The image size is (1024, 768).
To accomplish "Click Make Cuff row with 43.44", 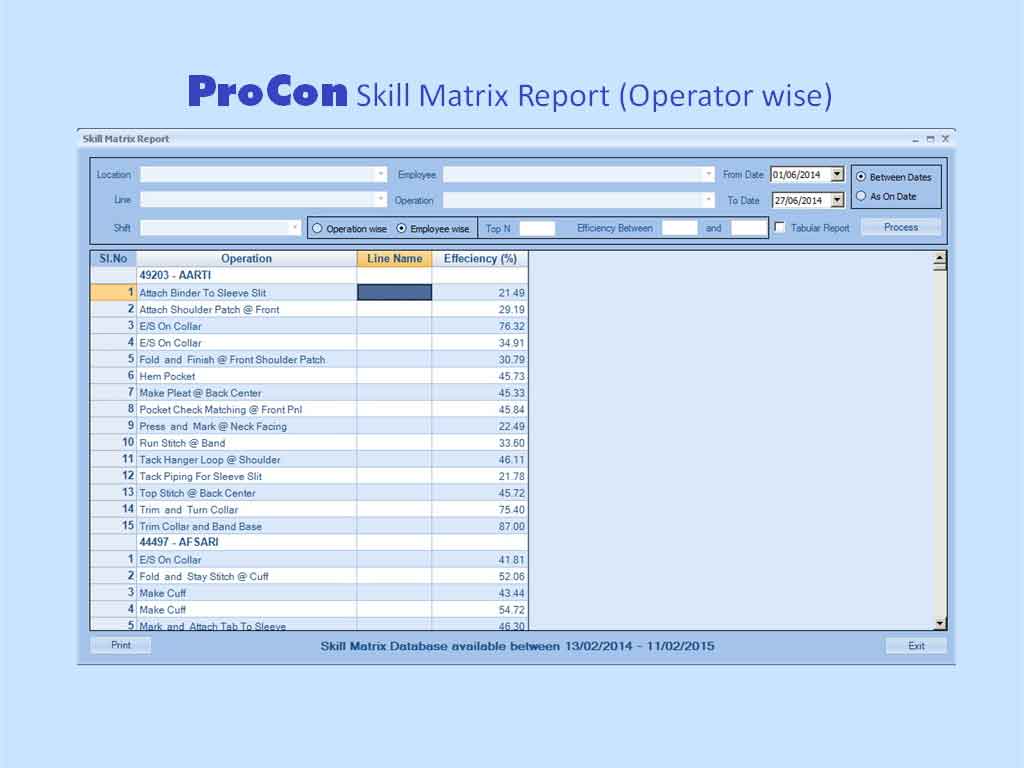I will pos(309,593).
